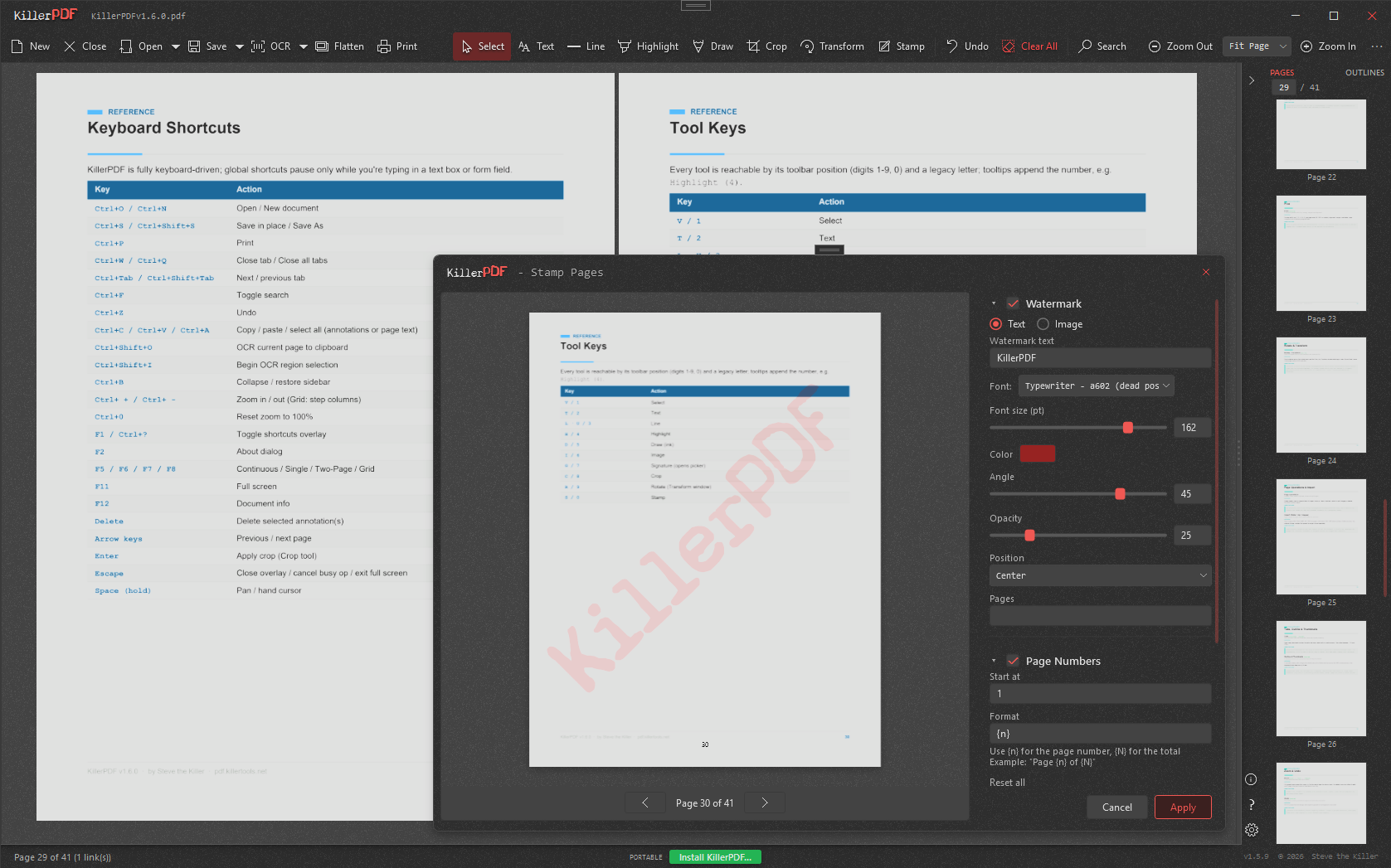The image size is (1391, 868).
Task: Open the Transform tool
Action: coord(832,46)
